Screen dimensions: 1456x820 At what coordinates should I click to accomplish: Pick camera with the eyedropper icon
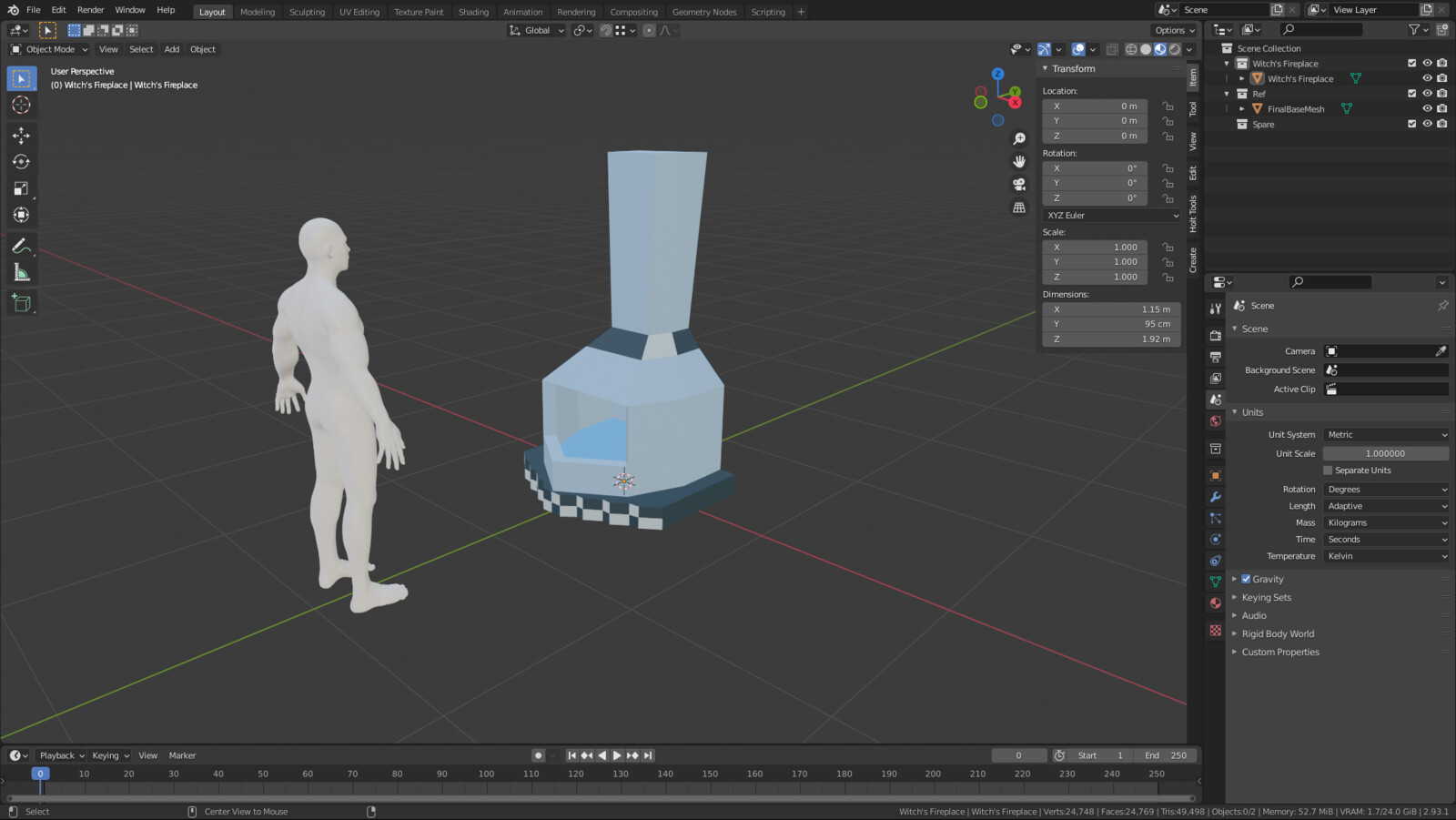click(1441, 351)
